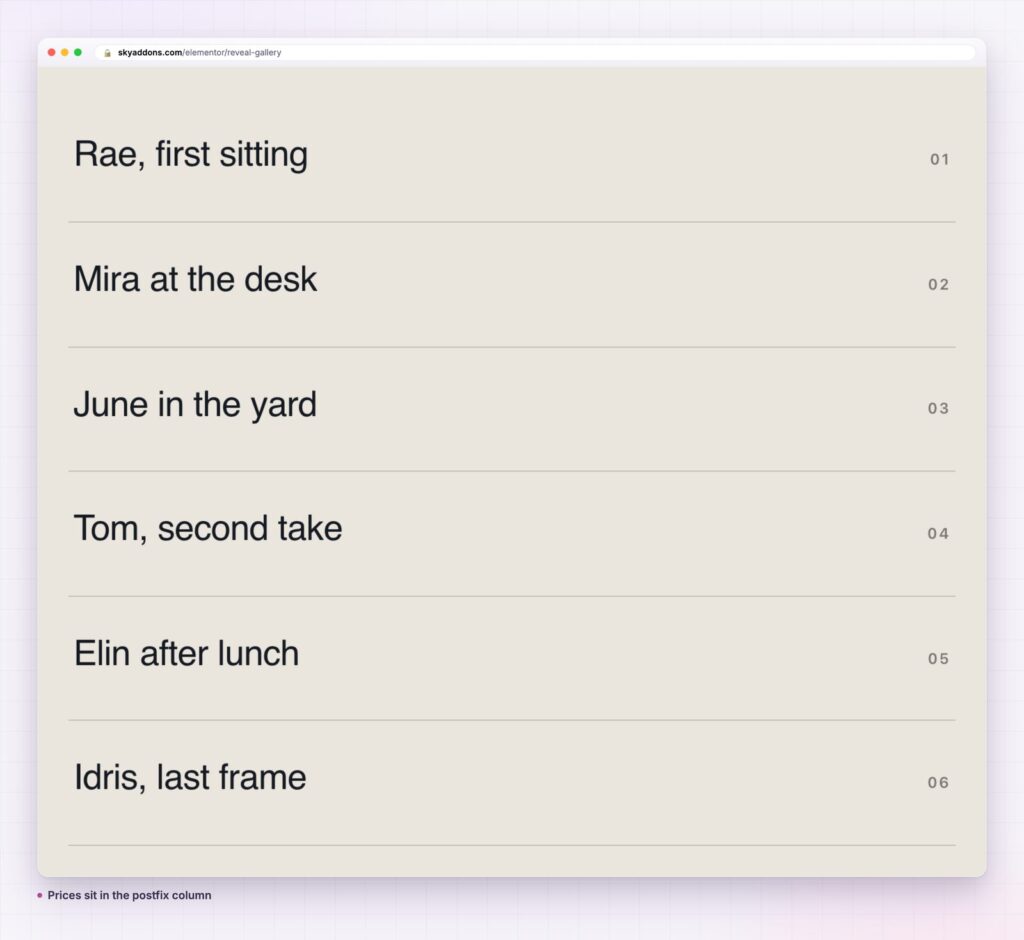Click the postfix number 03
This screenshot has width=1024, height=940.
click(938, 408)
